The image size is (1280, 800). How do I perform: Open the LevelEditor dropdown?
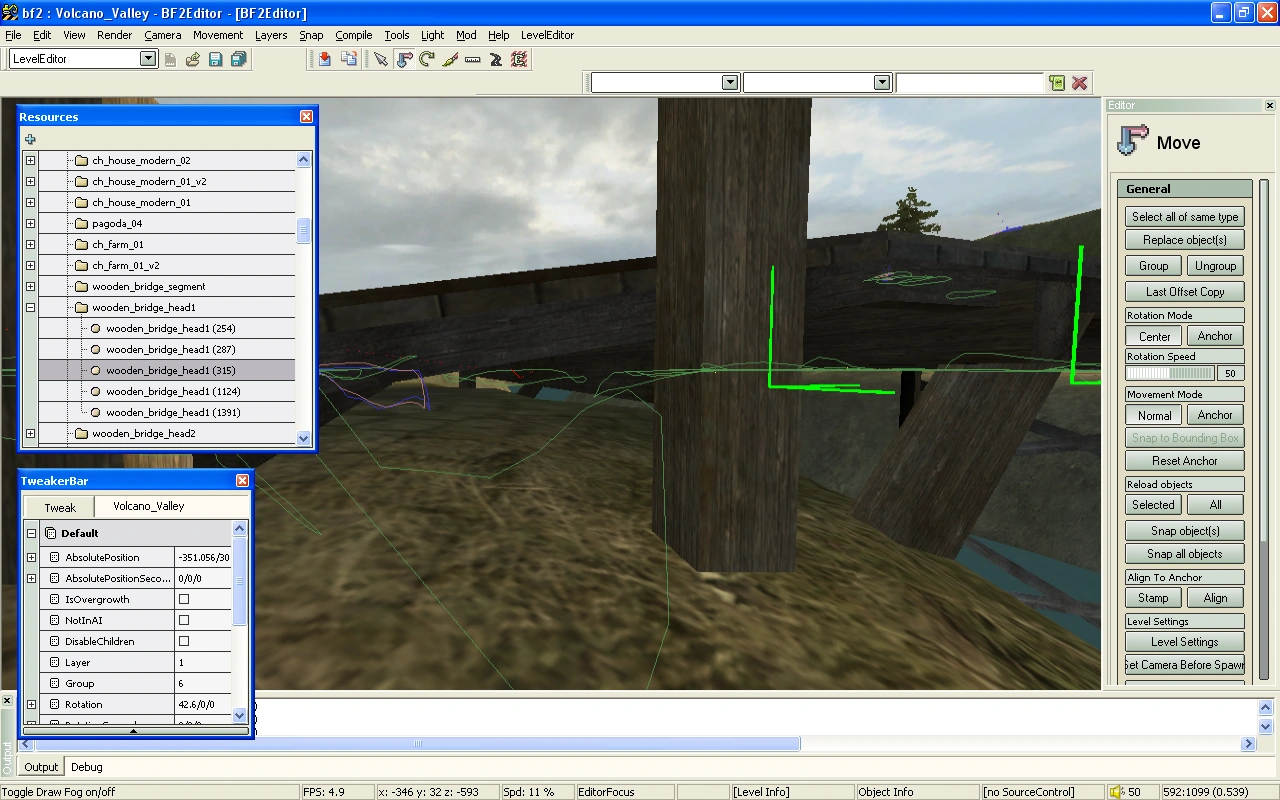pyautogui.click(x=148, y=59)
